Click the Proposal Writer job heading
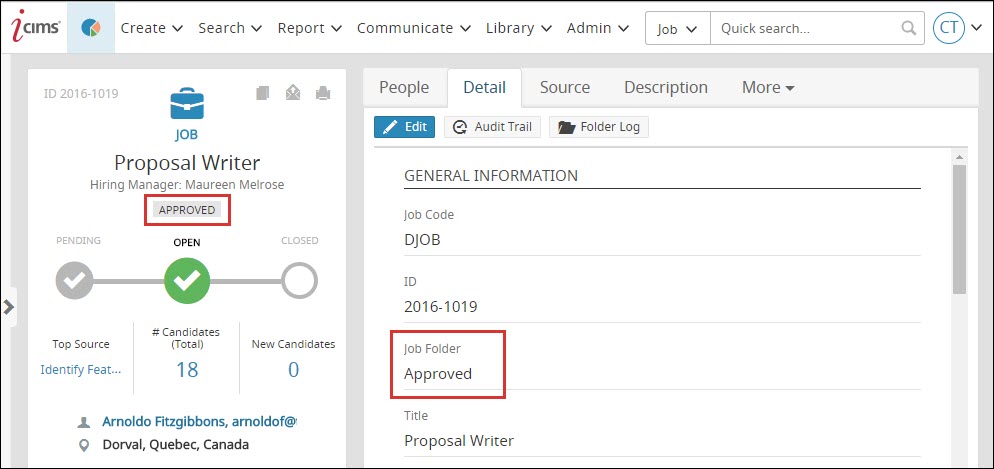The image size is (994, 469). tap(187, 163)
